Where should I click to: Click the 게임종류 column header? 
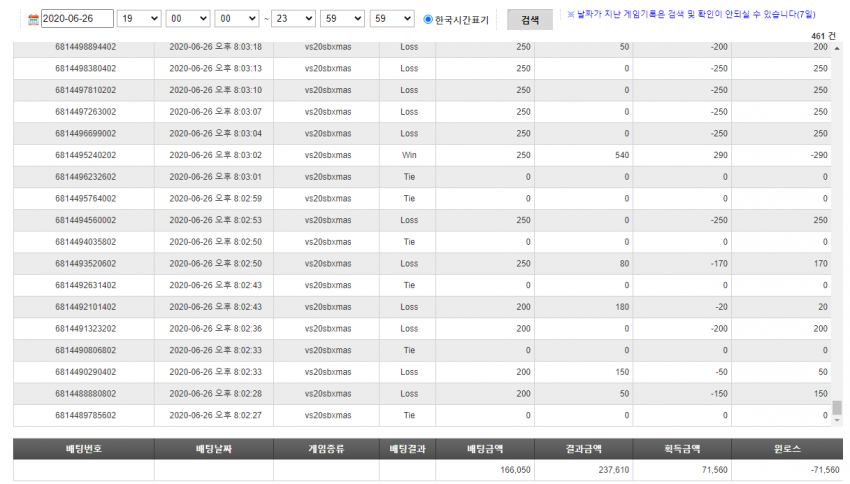(x=326, y=449)
